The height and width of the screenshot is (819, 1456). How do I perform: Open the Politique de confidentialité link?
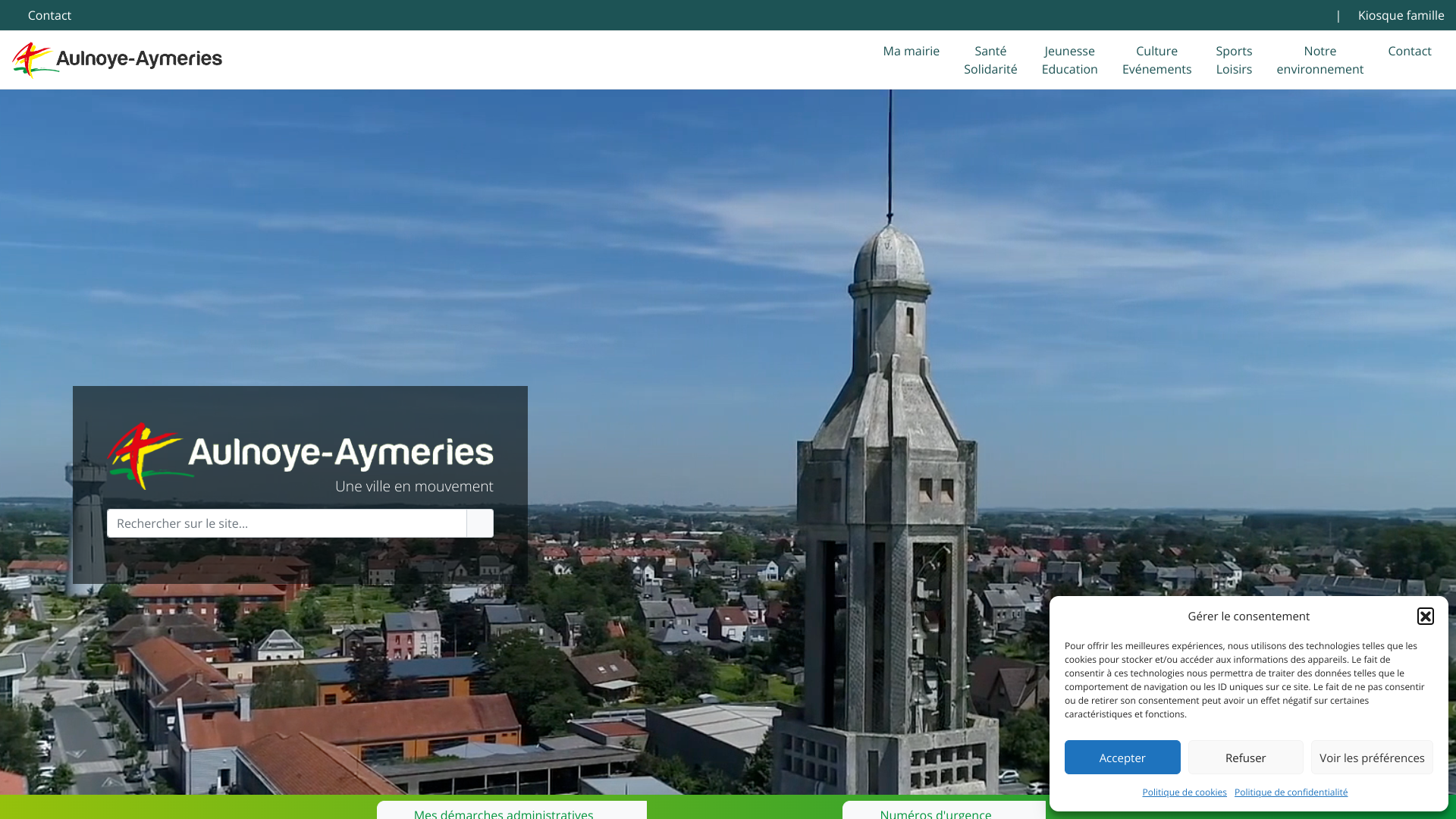tap(1291, 792)
